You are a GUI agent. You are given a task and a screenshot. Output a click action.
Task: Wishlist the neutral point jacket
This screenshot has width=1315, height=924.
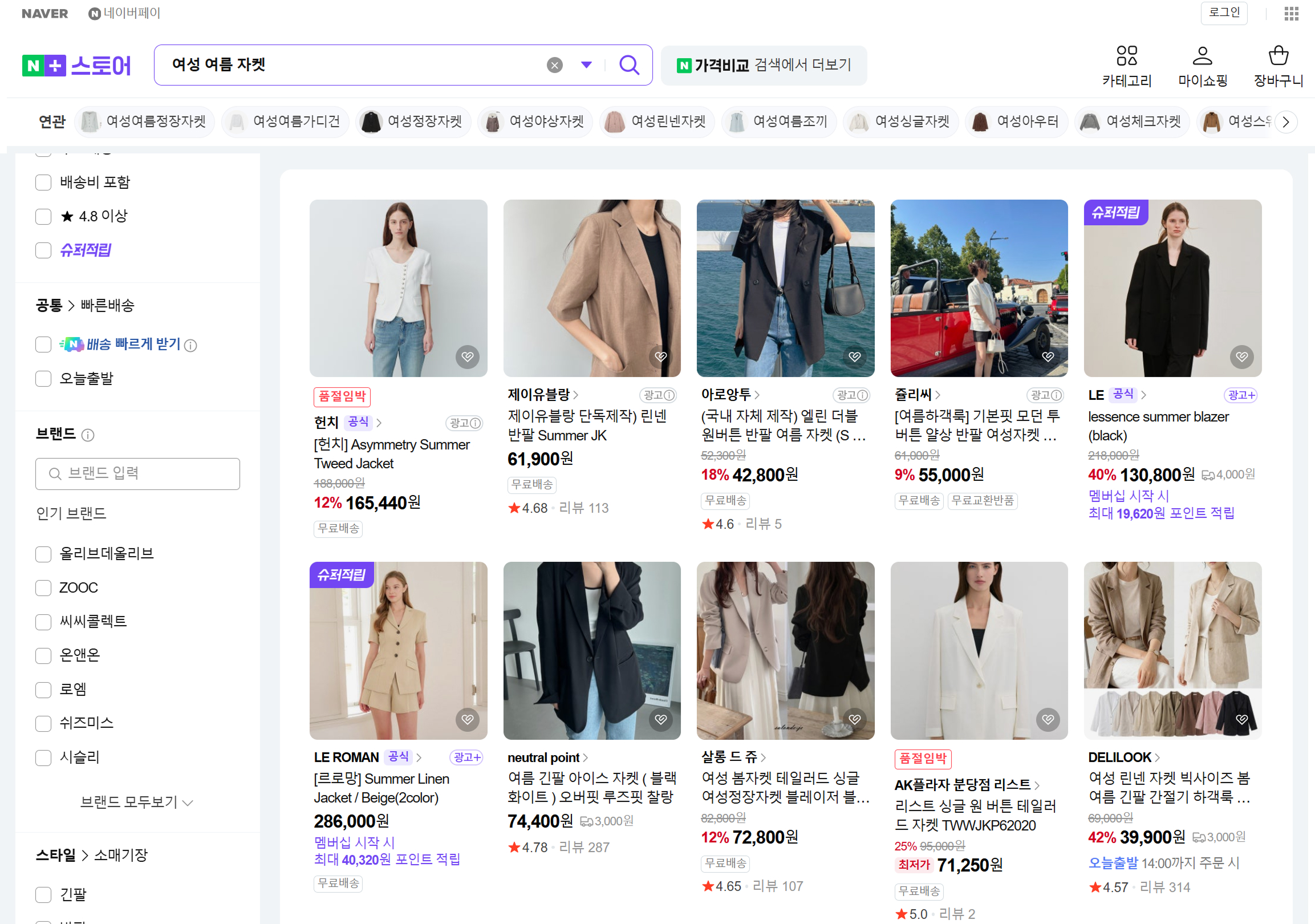tap(660, 719)
